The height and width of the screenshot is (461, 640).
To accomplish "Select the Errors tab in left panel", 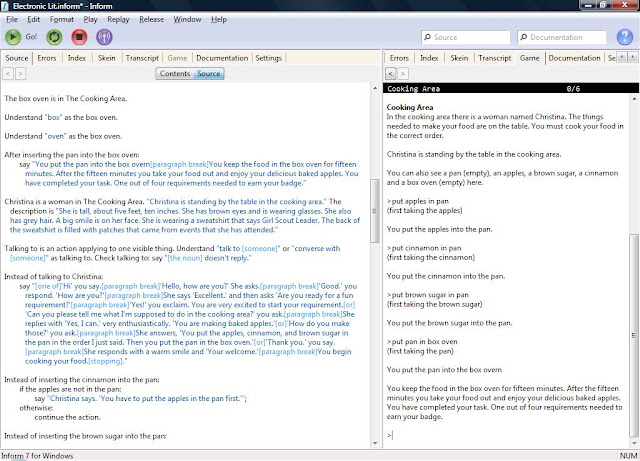I will [47, 58].
